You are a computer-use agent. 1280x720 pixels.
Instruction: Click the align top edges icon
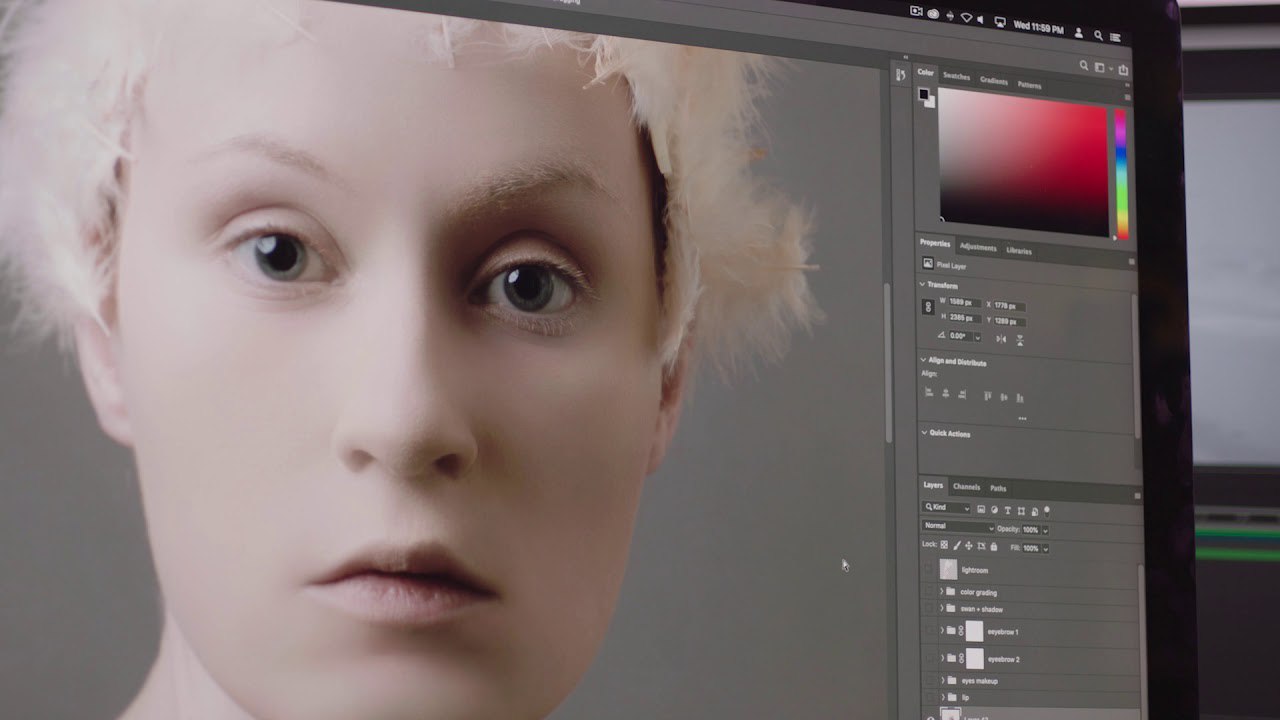pos(987,396)
